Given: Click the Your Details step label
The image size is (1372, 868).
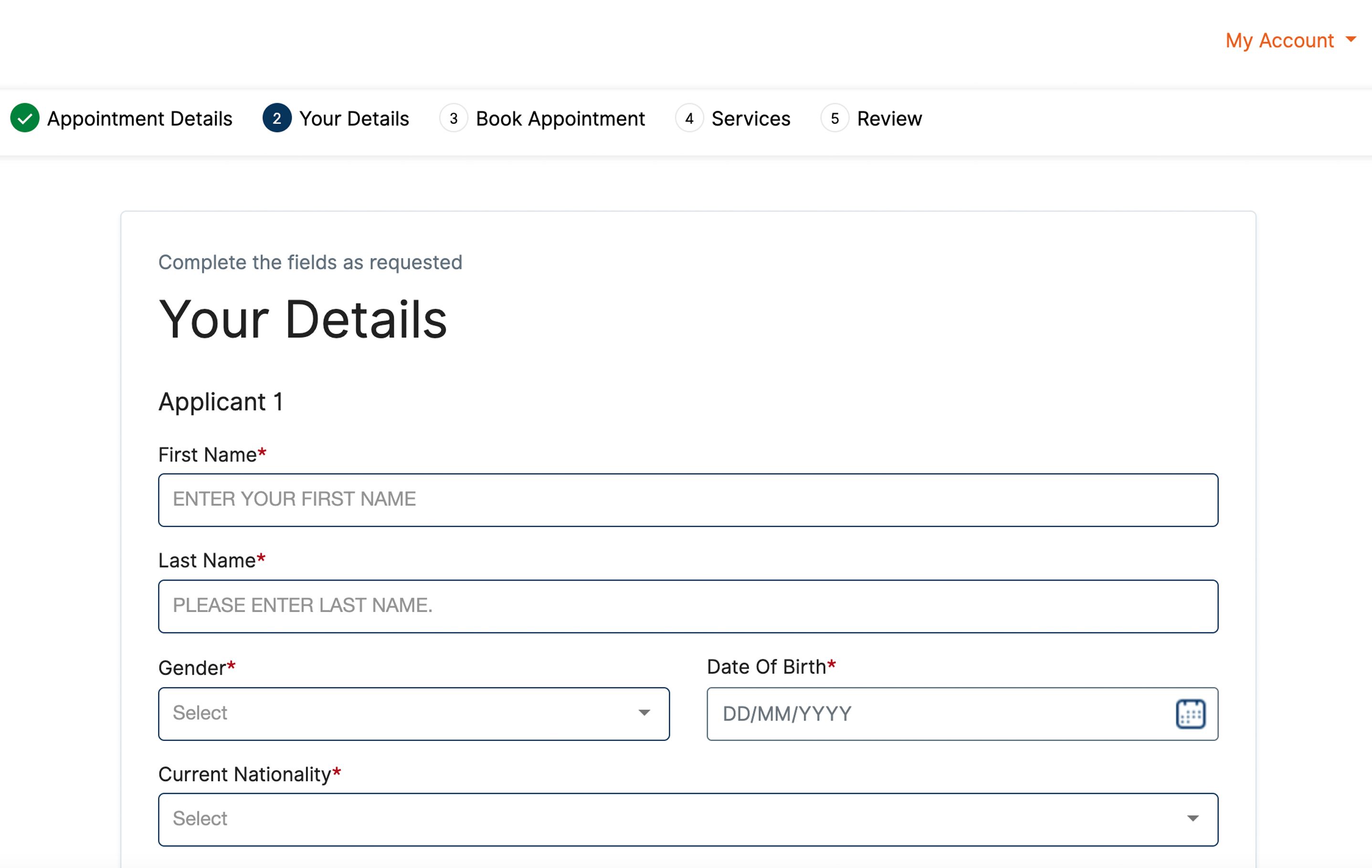Looking at the screenshot, I should click(354, 118).
